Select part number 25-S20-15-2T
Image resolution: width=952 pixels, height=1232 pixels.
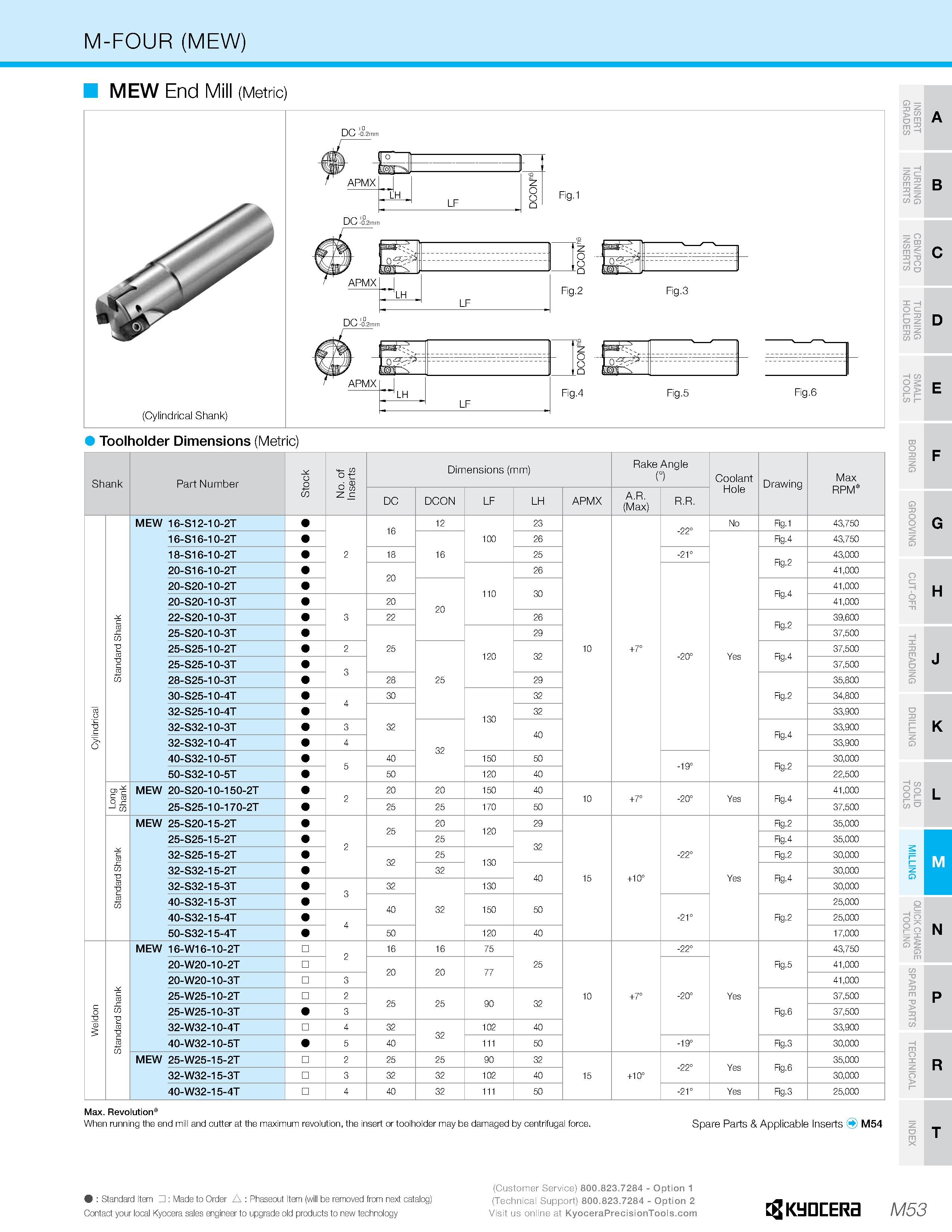202,823
